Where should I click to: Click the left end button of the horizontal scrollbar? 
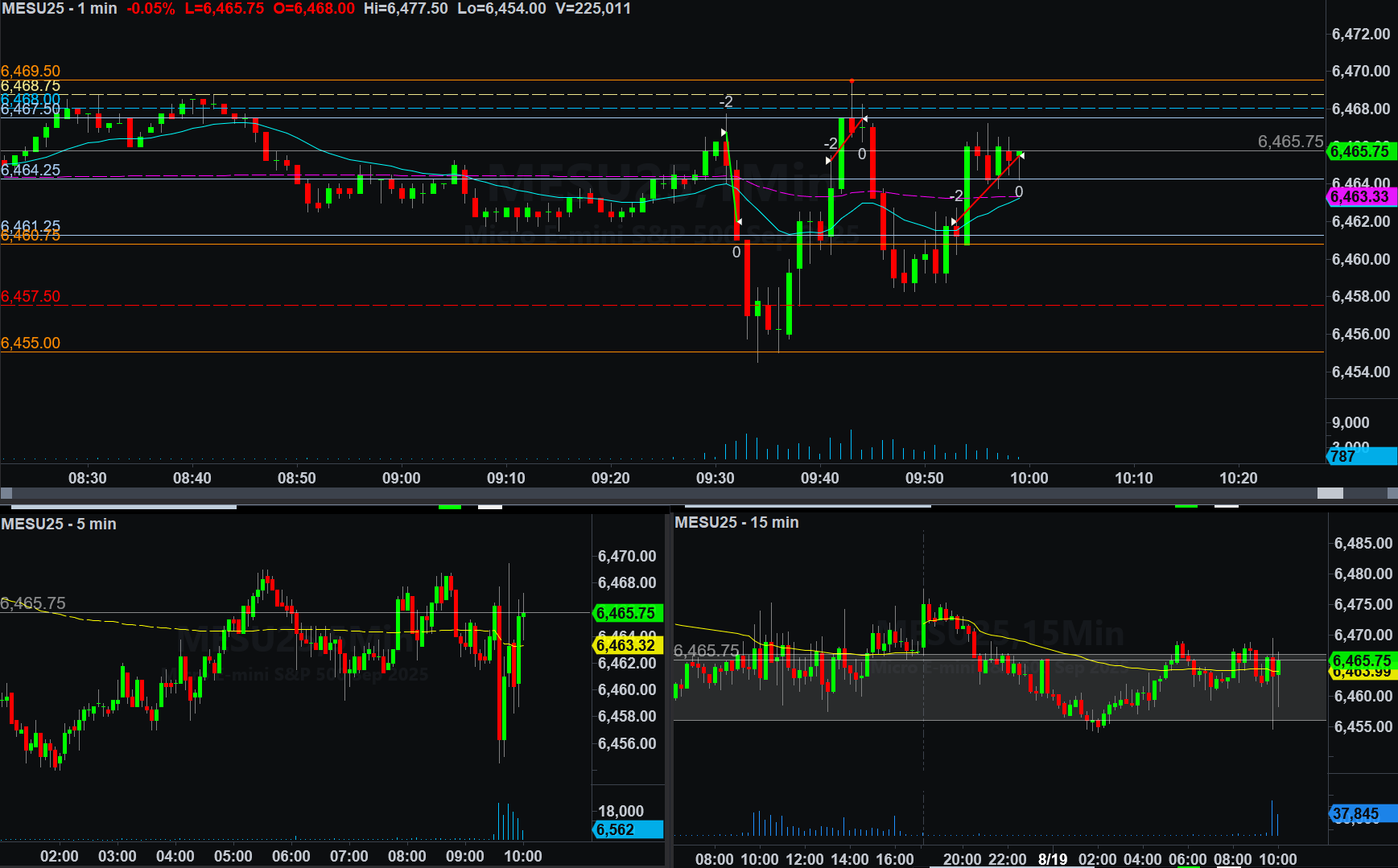[x=6, y=493]
